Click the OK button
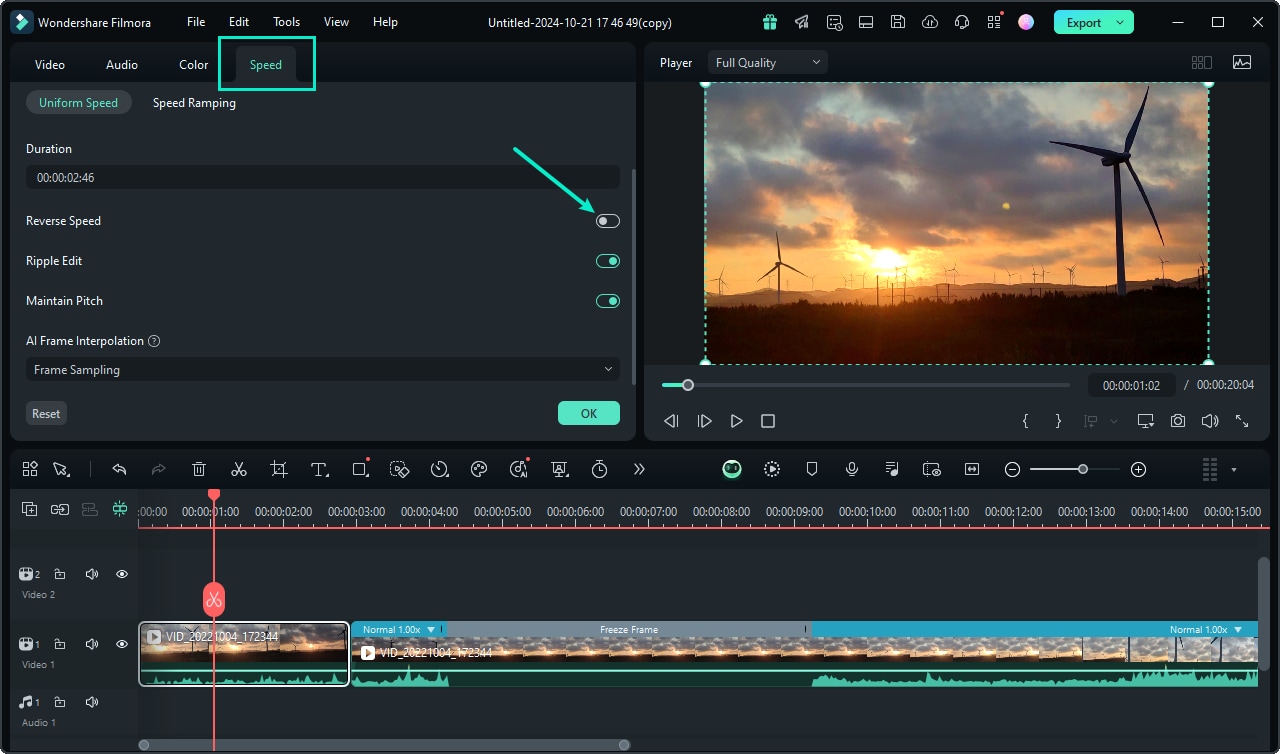The height and width of the screenshot is (754, 1280). pyautogui.click(x=589, y=413)
